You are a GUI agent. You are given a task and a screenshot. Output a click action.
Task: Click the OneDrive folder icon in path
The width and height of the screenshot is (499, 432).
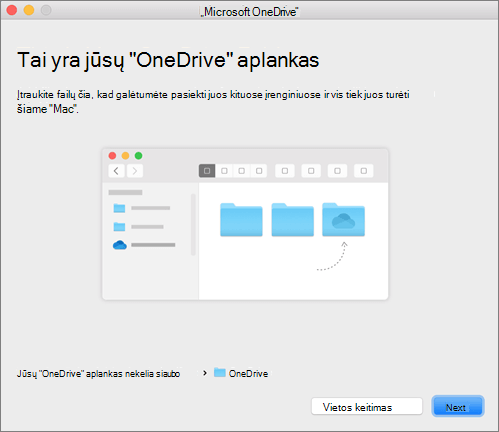pyautogui.click(x=220, y=373)
